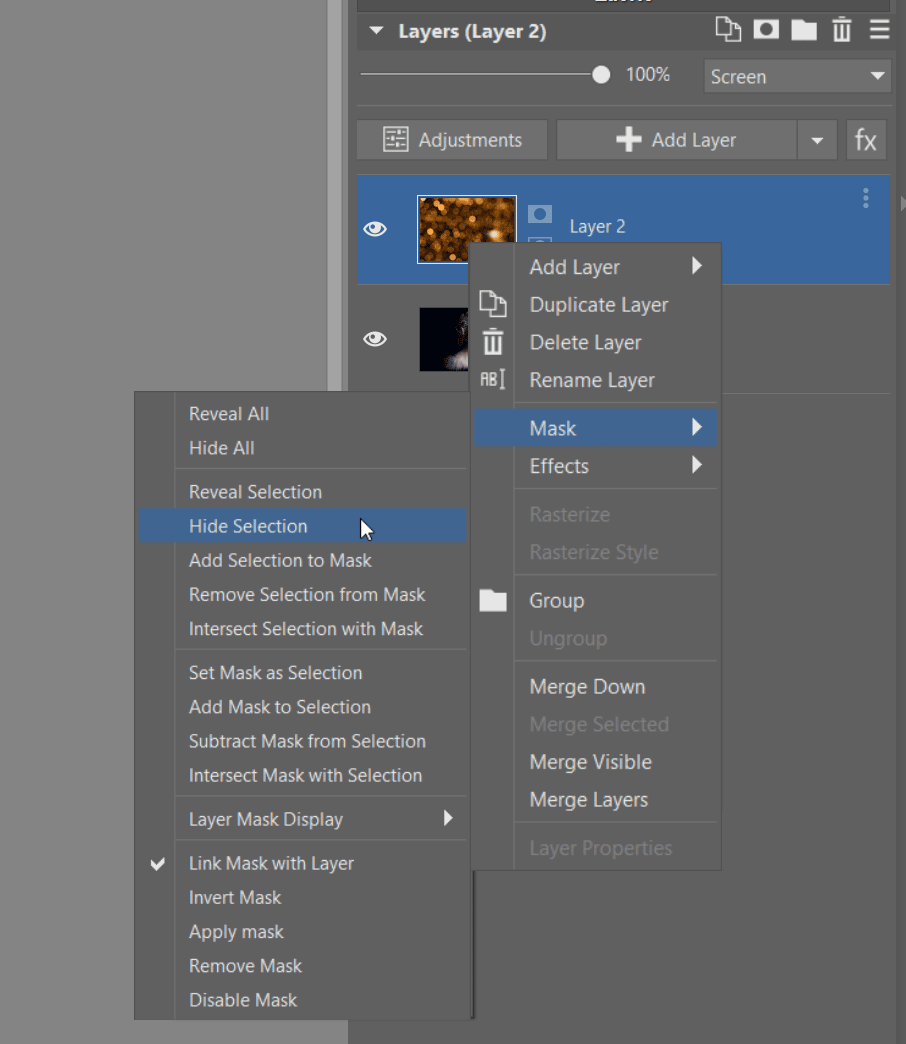Click the trash icon in Layers header
Viewport: 906px width, 1044px height.
[x=841, y=30]
